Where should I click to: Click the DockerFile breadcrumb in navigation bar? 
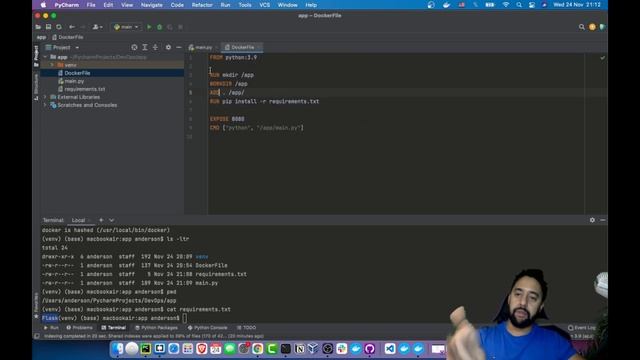[x=68, y=37]
